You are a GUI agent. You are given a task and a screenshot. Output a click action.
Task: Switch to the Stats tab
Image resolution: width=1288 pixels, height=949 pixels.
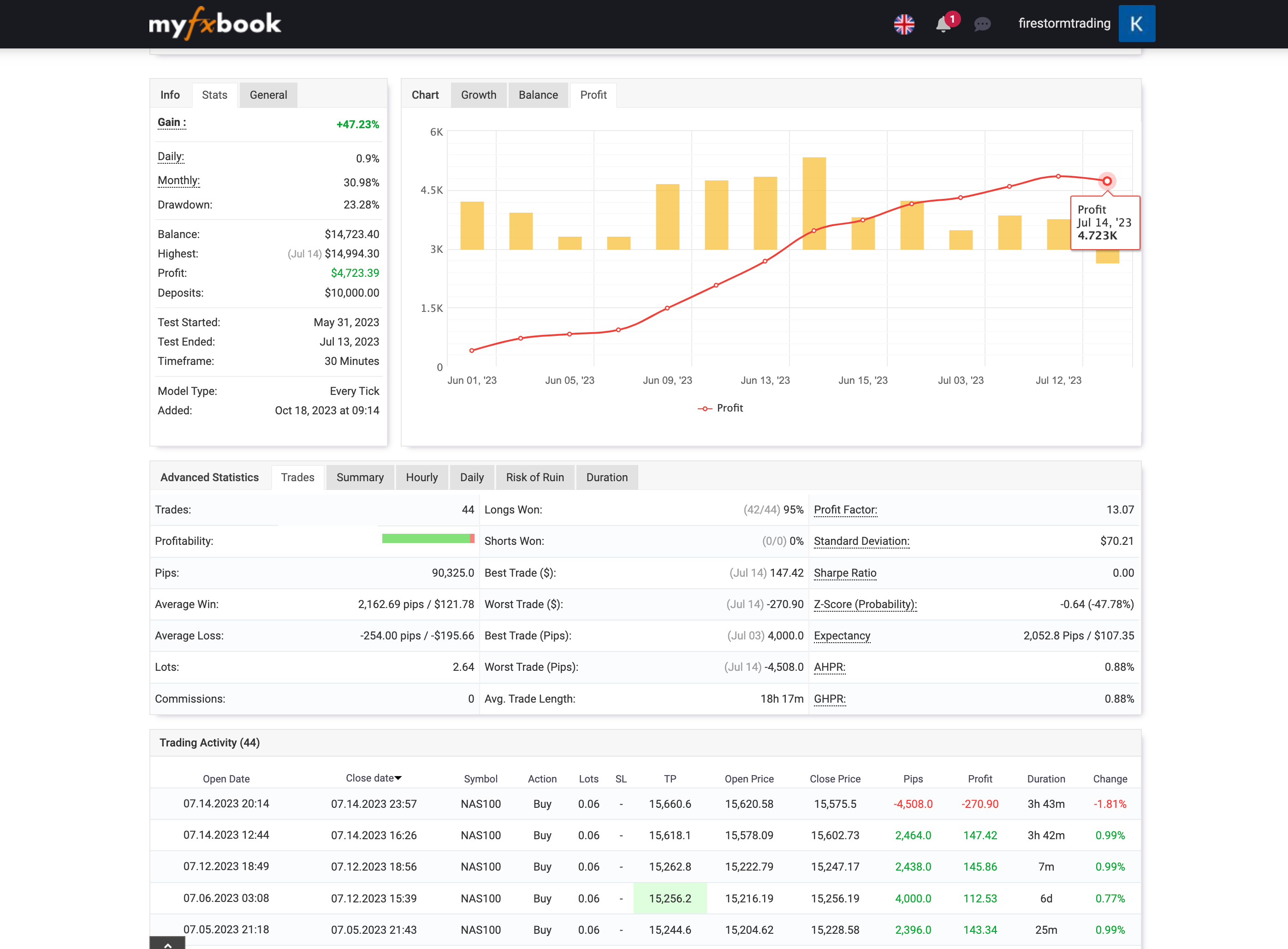pyautogui.click(x=214, y=95)
